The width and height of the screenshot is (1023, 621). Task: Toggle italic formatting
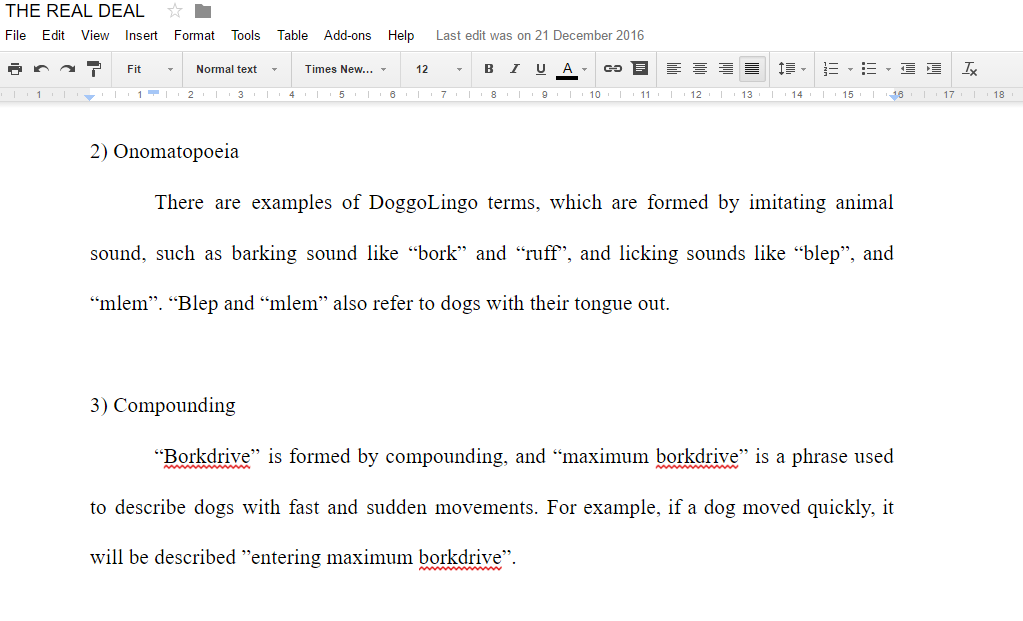[514, 69]
